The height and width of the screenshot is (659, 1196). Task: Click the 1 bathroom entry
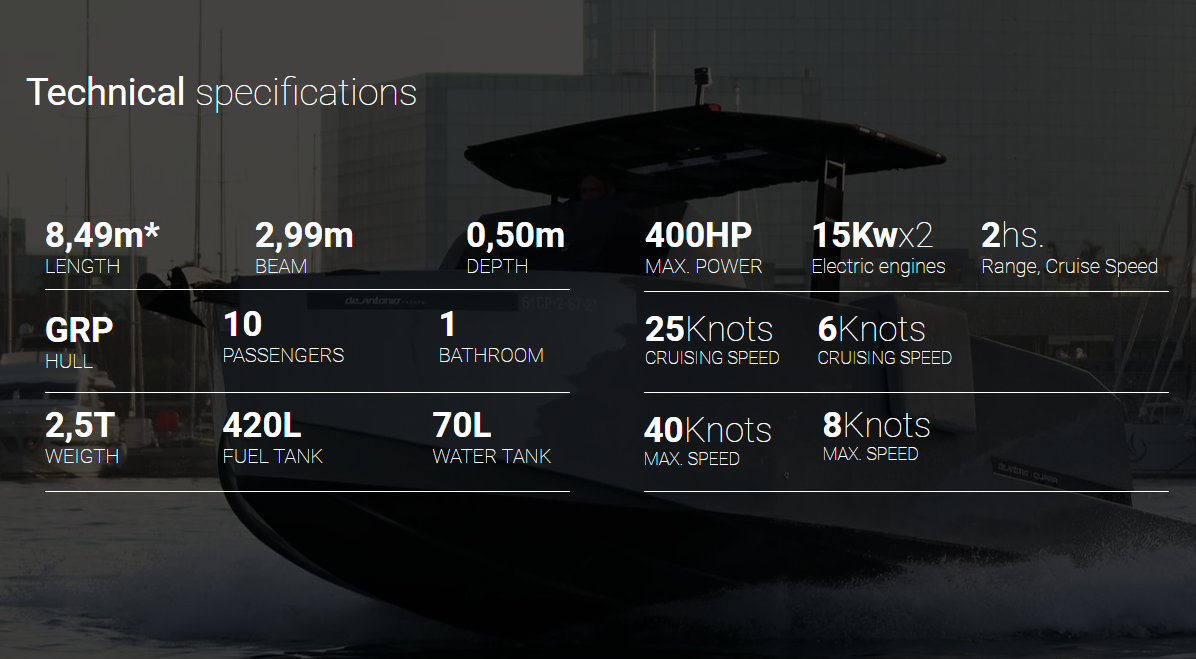tap(448, 325)
